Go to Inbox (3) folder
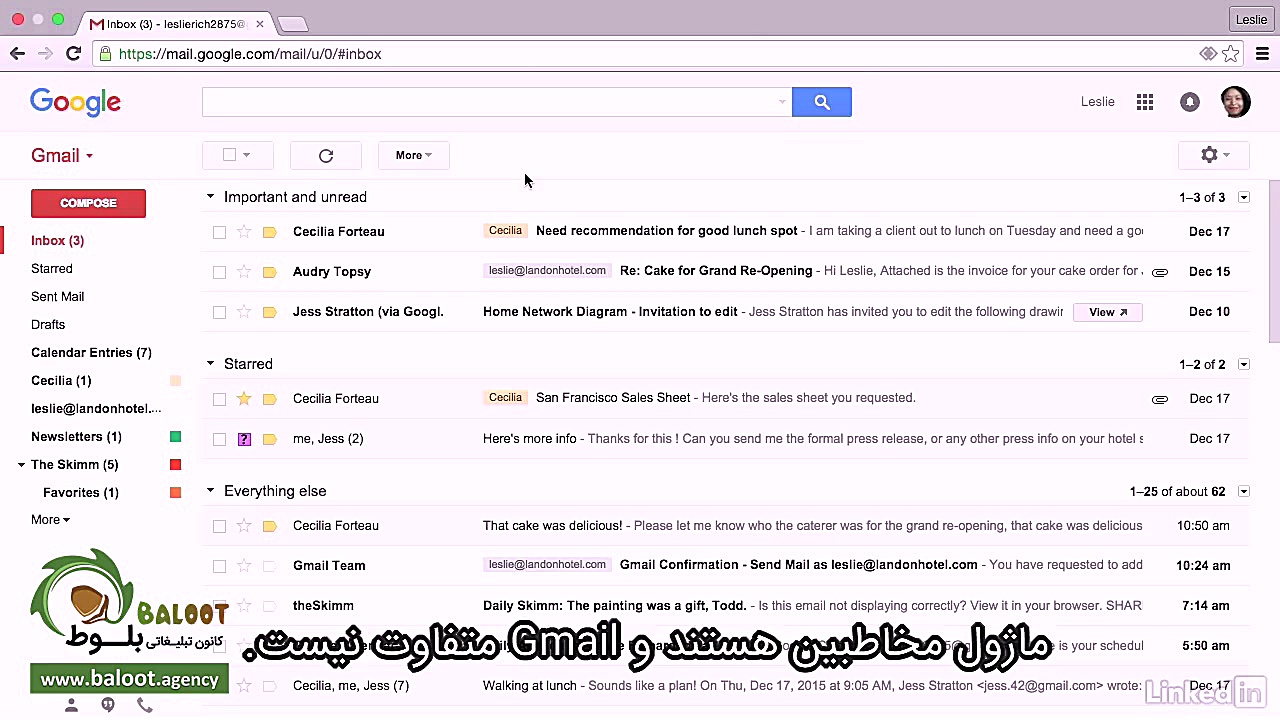Viewport: 1280px width, 720px height. pos(58,241)
